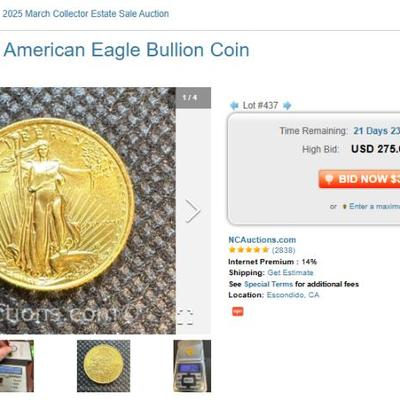Click the small red badge under Location
Screen dimensions: 400x400
point(238,311)
